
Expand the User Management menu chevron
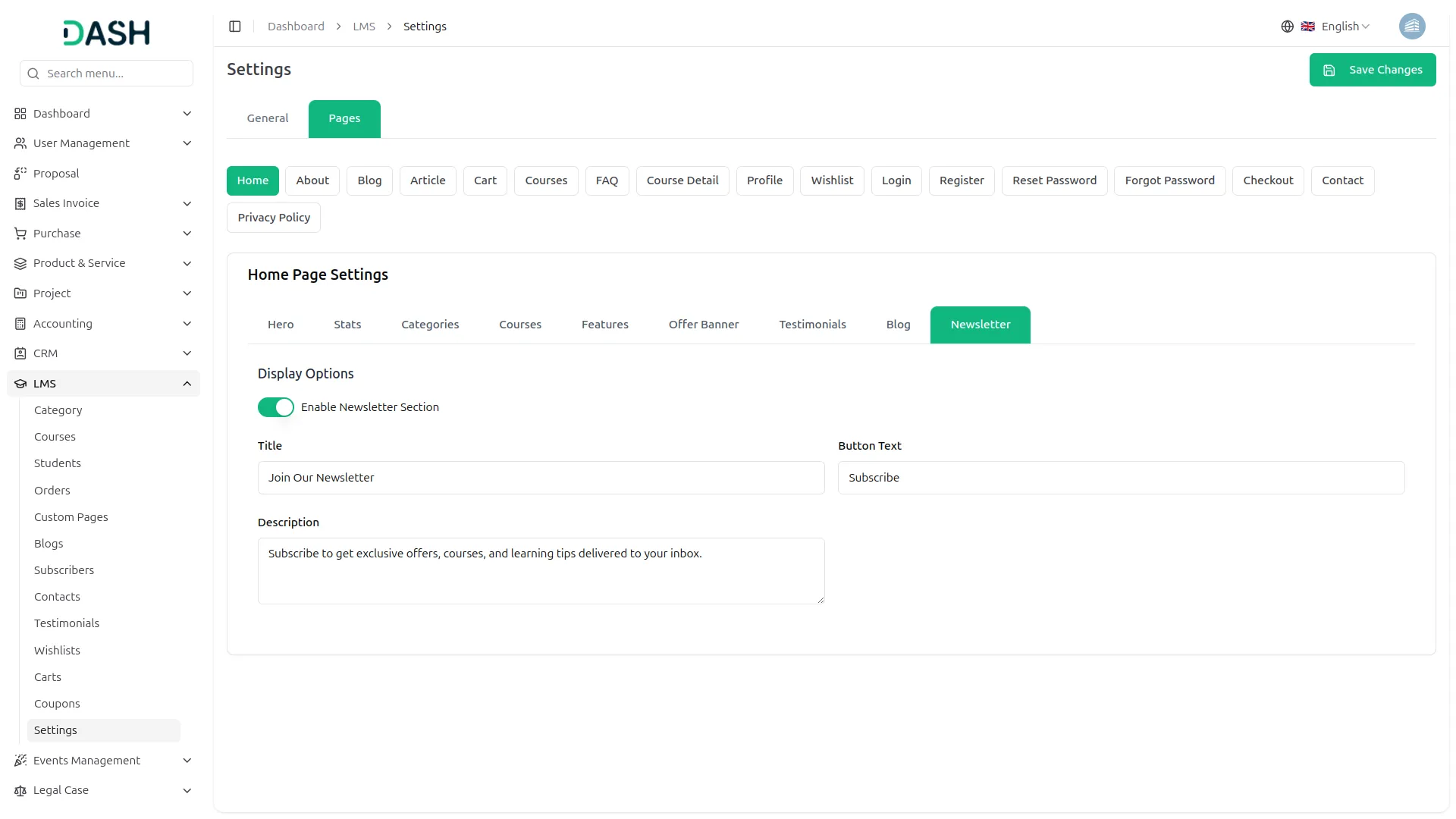tap(187, 143)
